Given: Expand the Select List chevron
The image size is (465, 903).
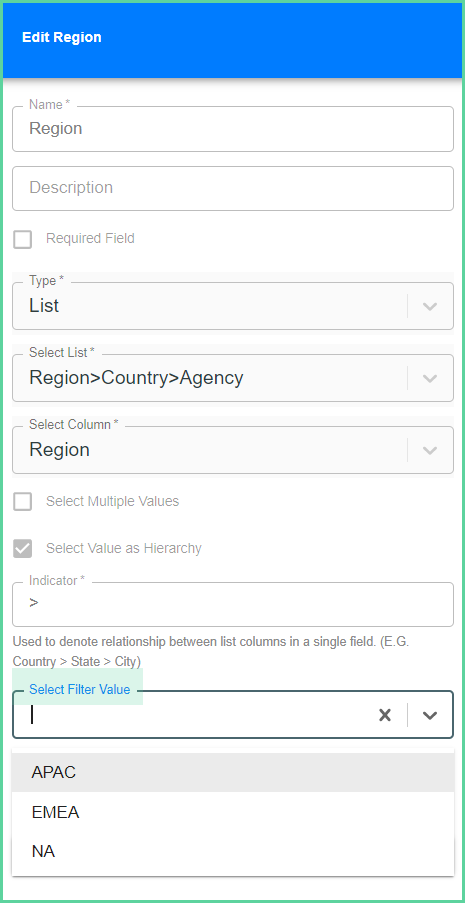Looking at the screenshot, I should (x=430, y=378).
